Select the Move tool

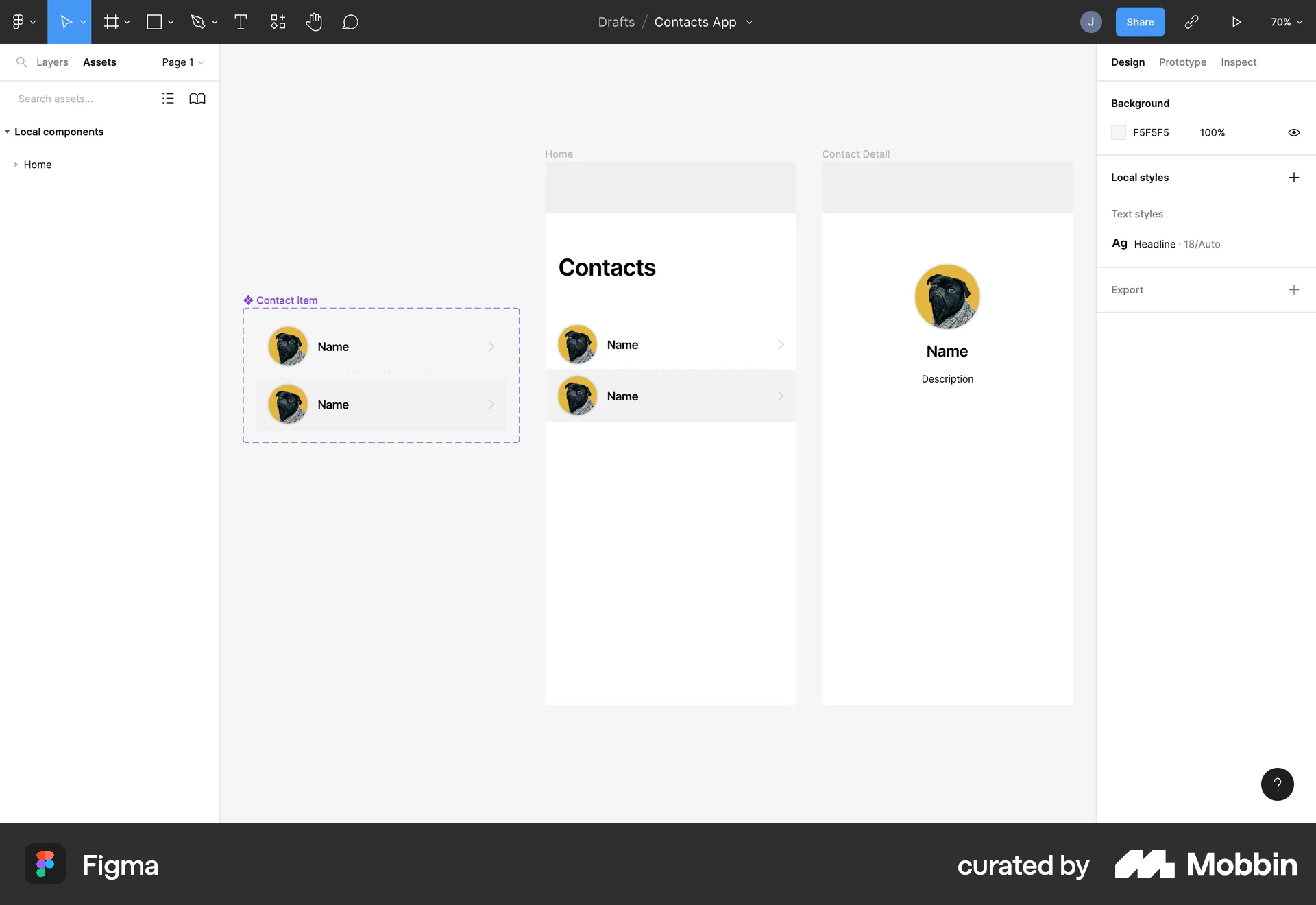coord(65,21)
